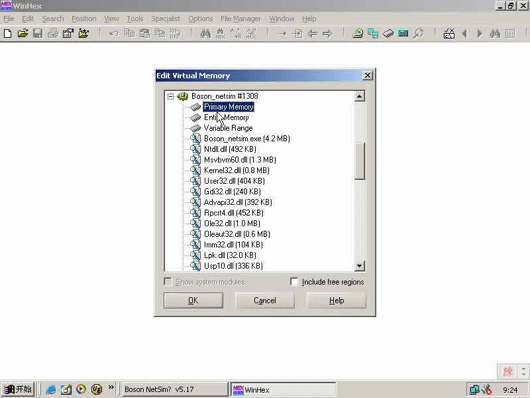Click the Find Text binoculars icon

pos(205,33)
